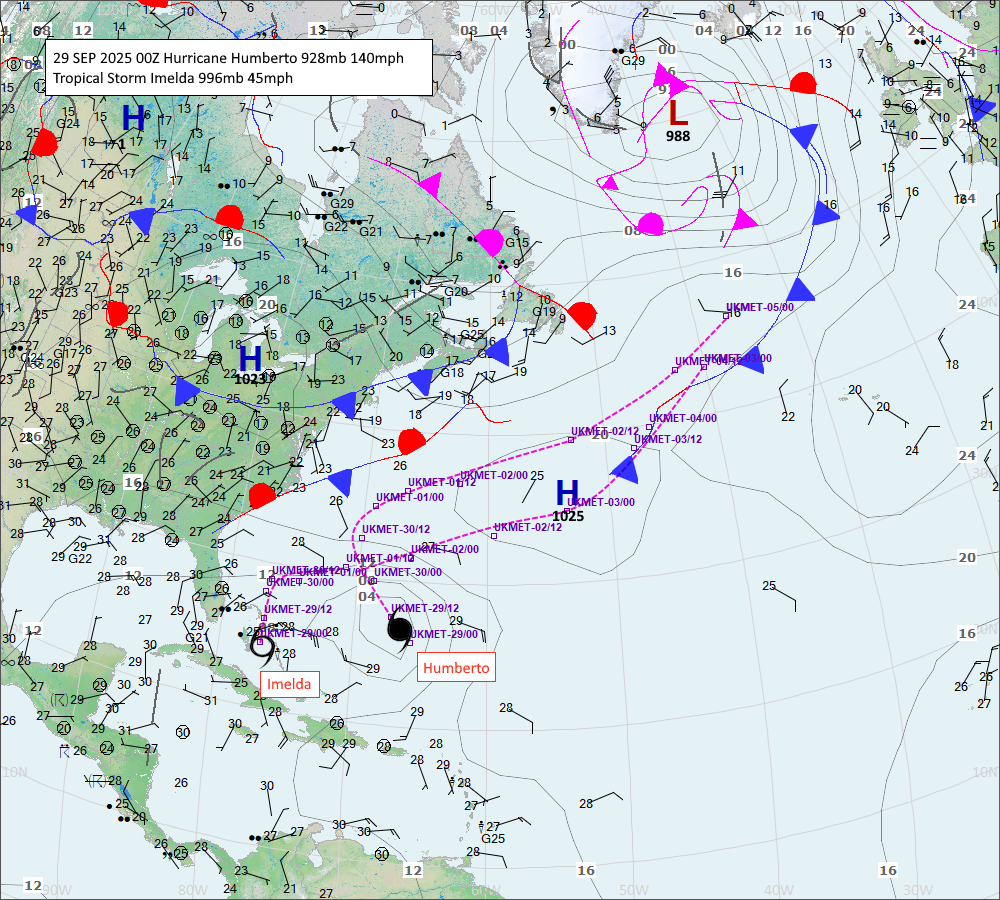Viewport: 1000px width, 900px height.
Task: Click the red-bordered Humberto label
Action: click(456, 668)
